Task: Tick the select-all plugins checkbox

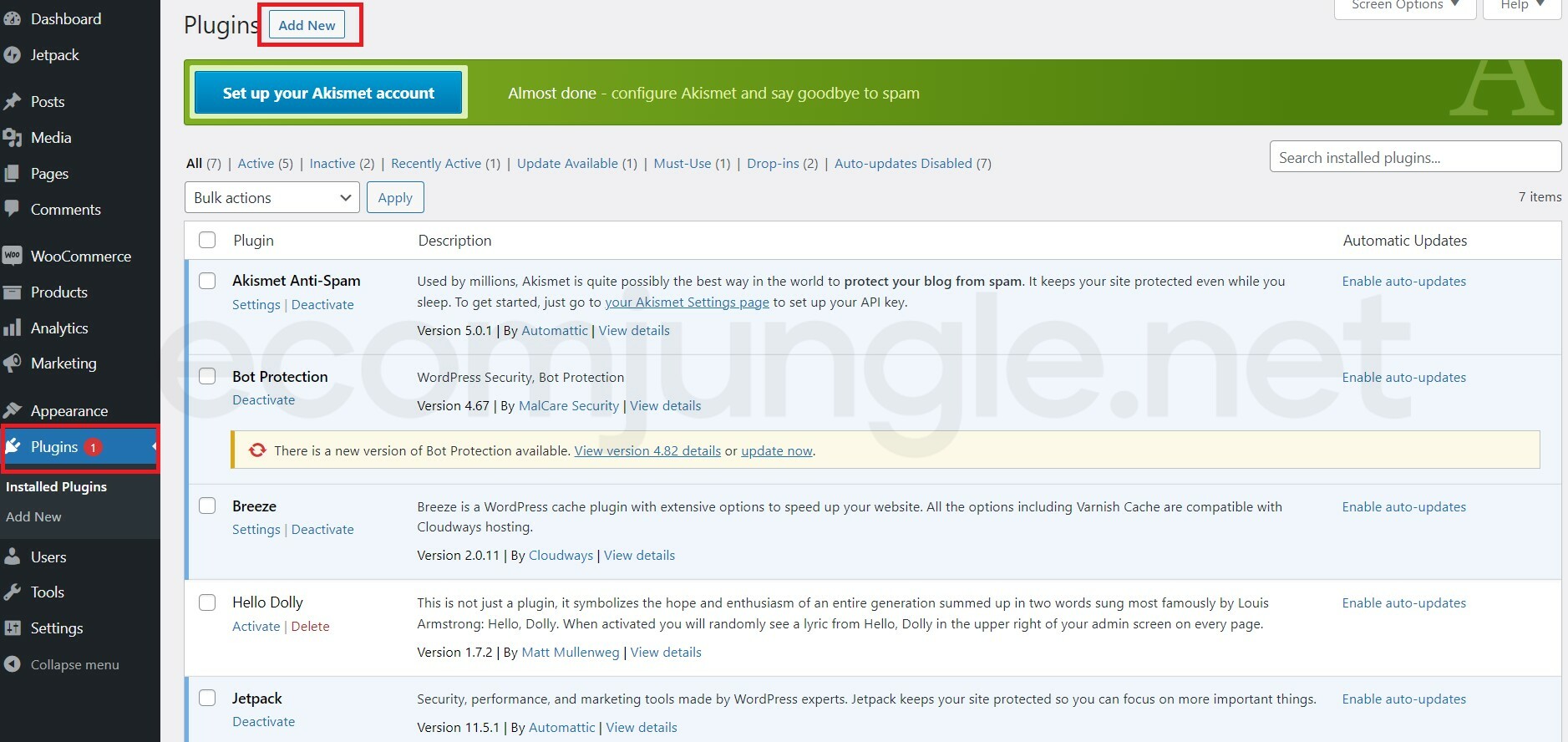Action: tap(207, 240)
